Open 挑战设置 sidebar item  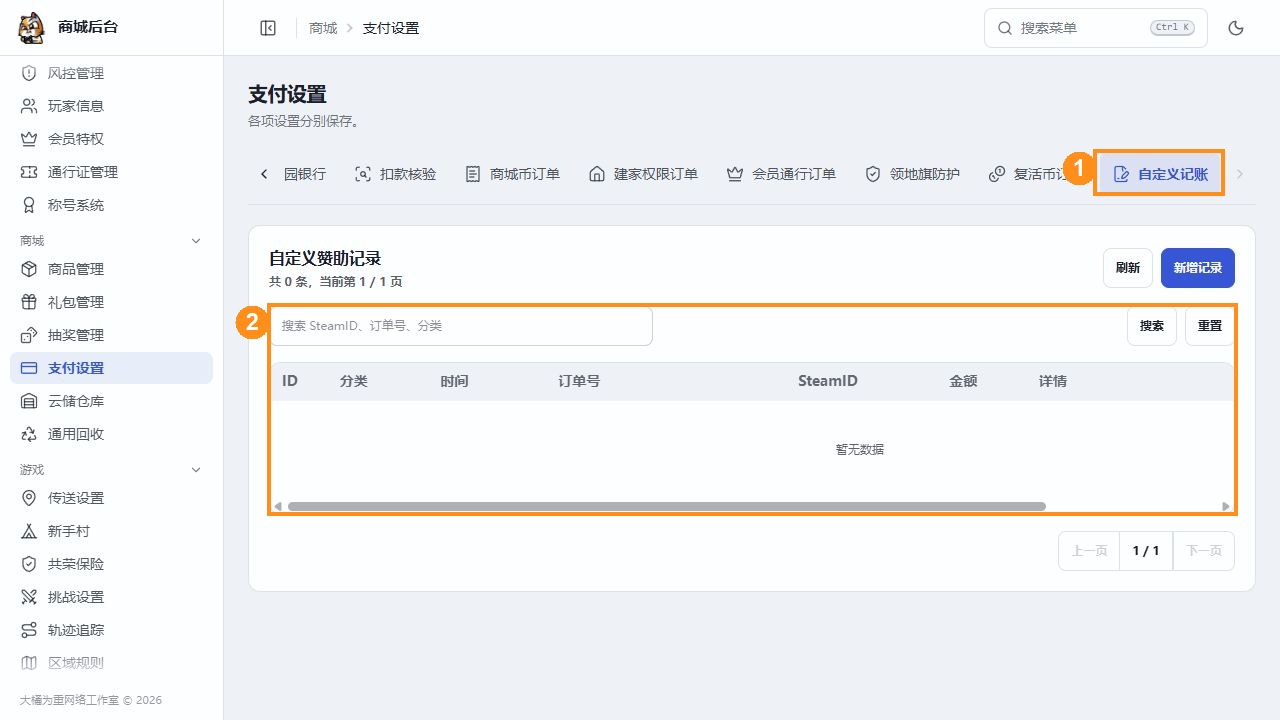pos(111,597)
